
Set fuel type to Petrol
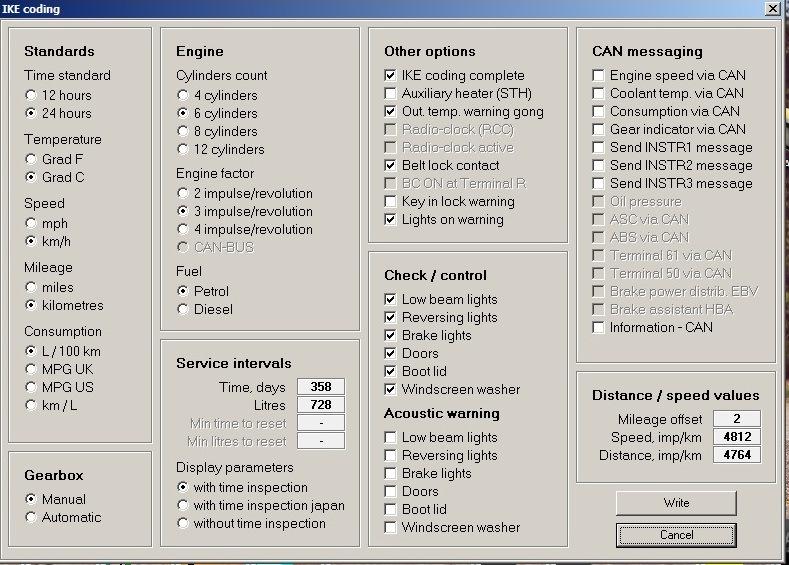click(x=183, y=291)
